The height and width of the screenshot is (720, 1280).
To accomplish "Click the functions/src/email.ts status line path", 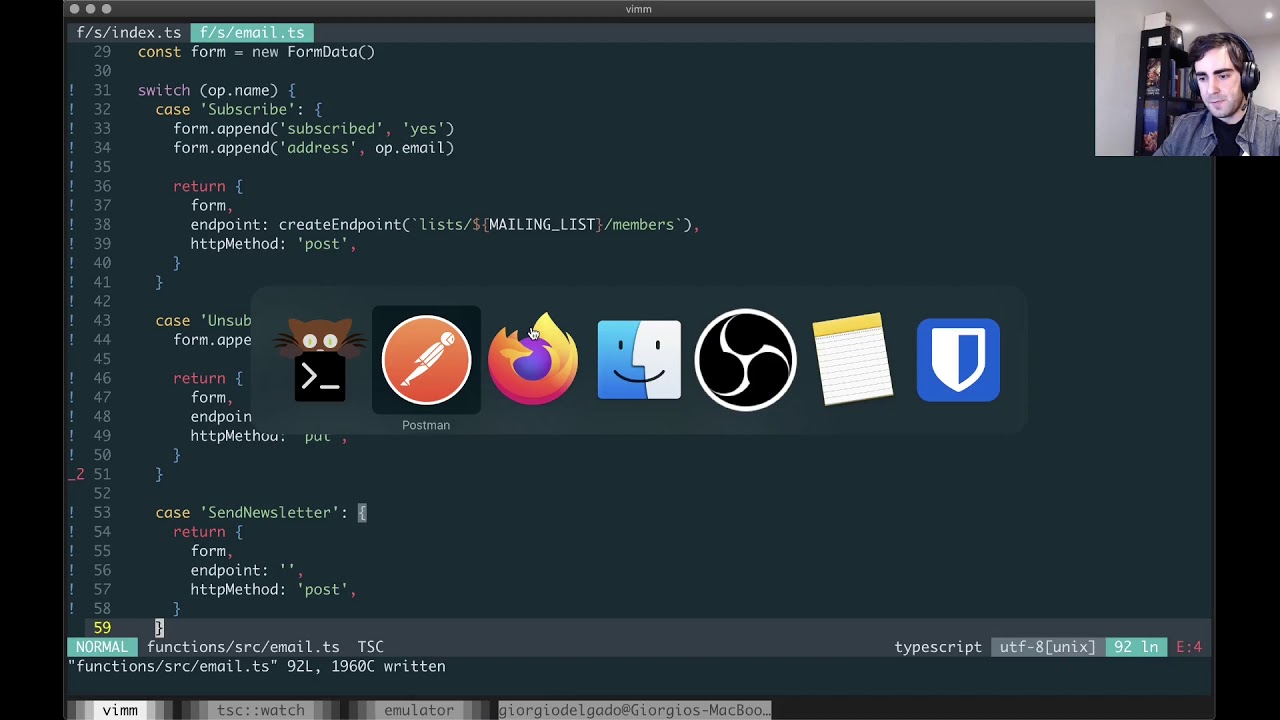I will tap(243, 647).
